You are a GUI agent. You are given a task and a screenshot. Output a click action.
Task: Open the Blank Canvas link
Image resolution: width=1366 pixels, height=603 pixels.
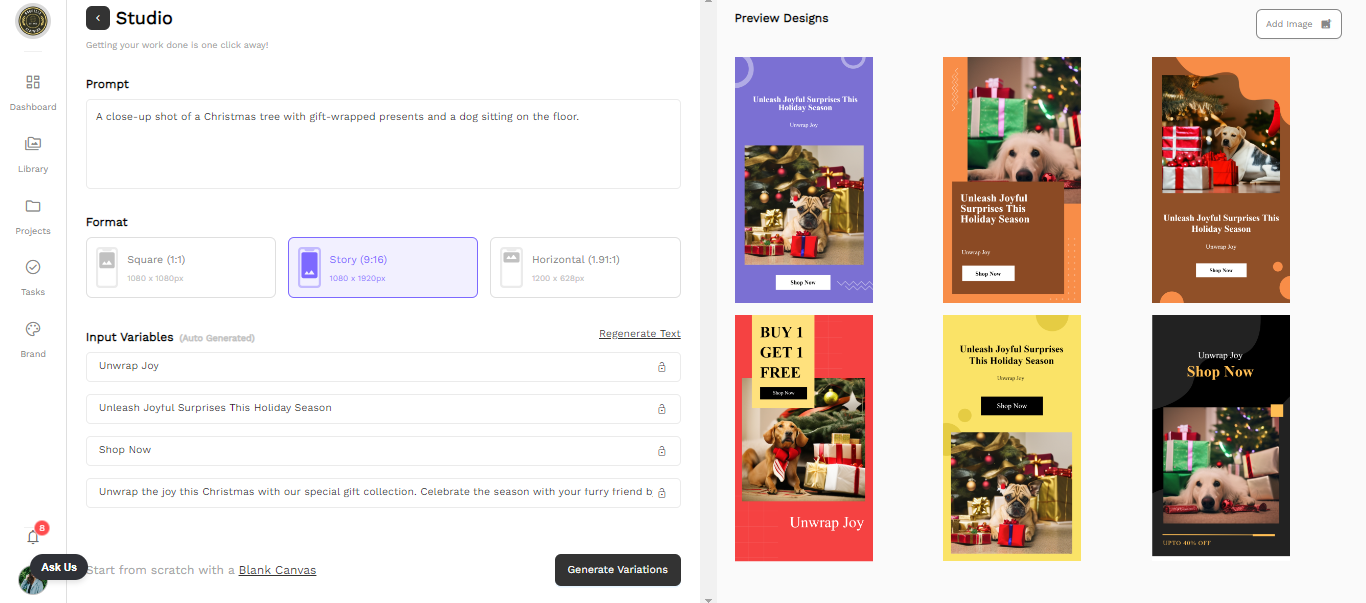pos(277,571)
